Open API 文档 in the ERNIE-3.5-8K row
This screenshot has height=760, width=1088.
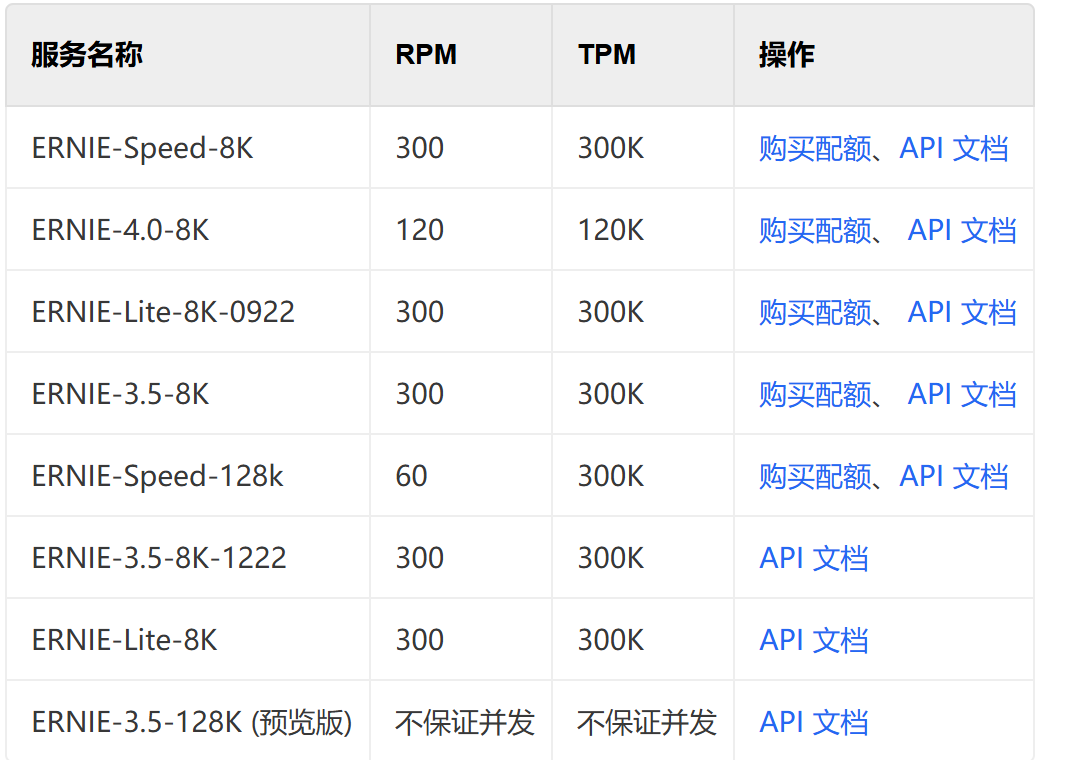coord(962,394)
